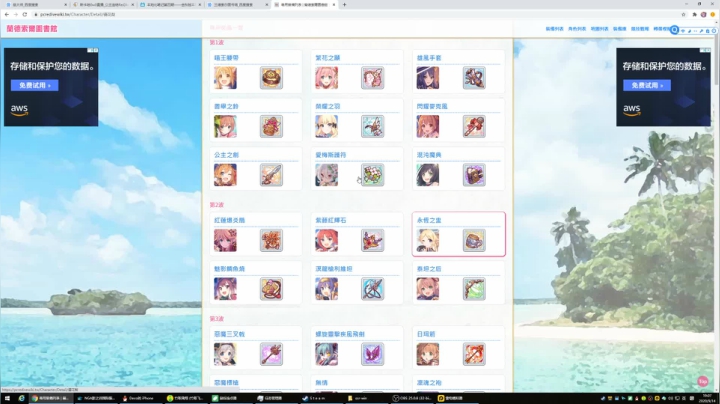
Task: Select the winking orange-haired girl in the 公主之劍 card
Action: tap(225, 175)
